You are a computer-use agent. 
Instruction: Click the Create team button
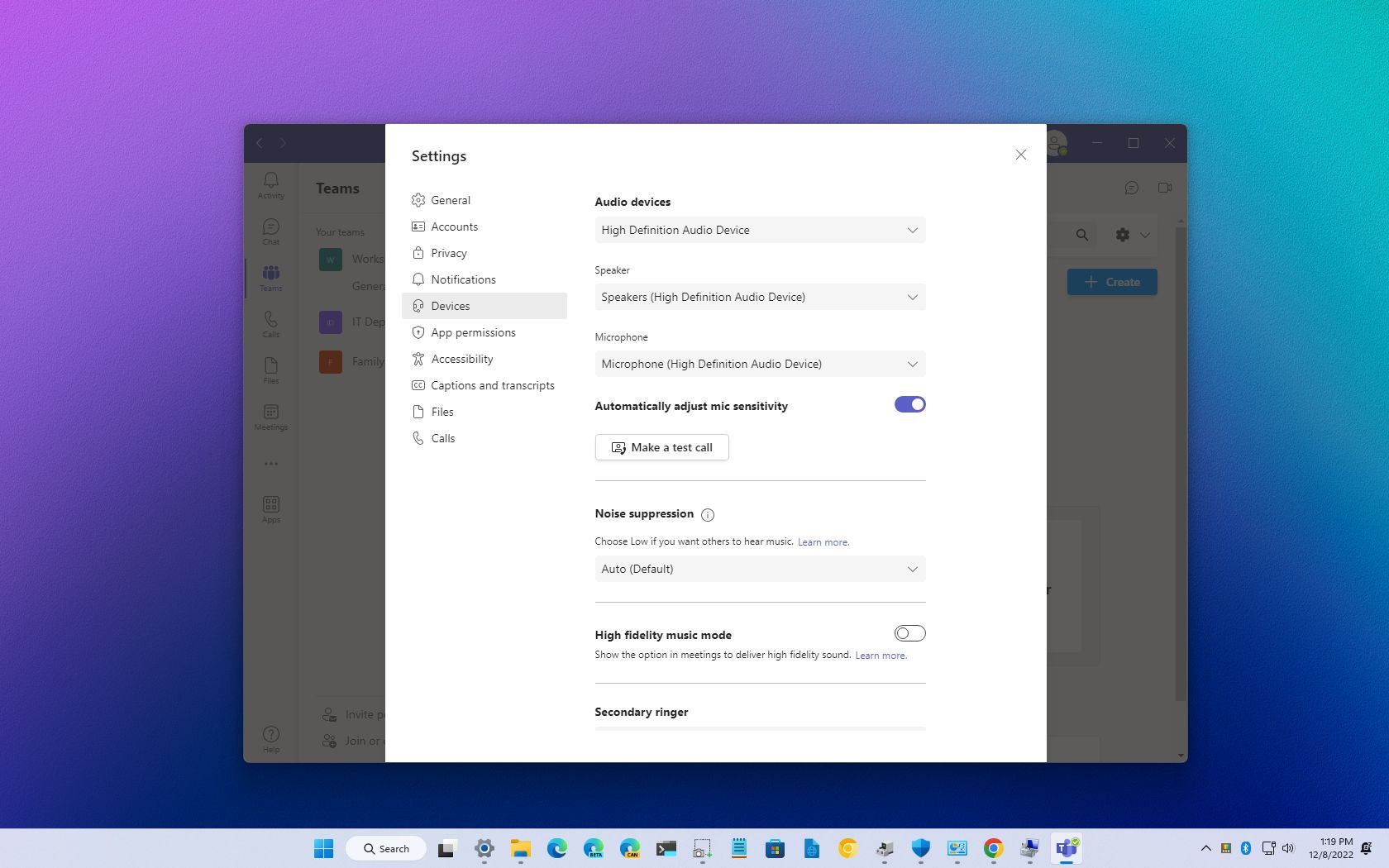coord(1112,282)
